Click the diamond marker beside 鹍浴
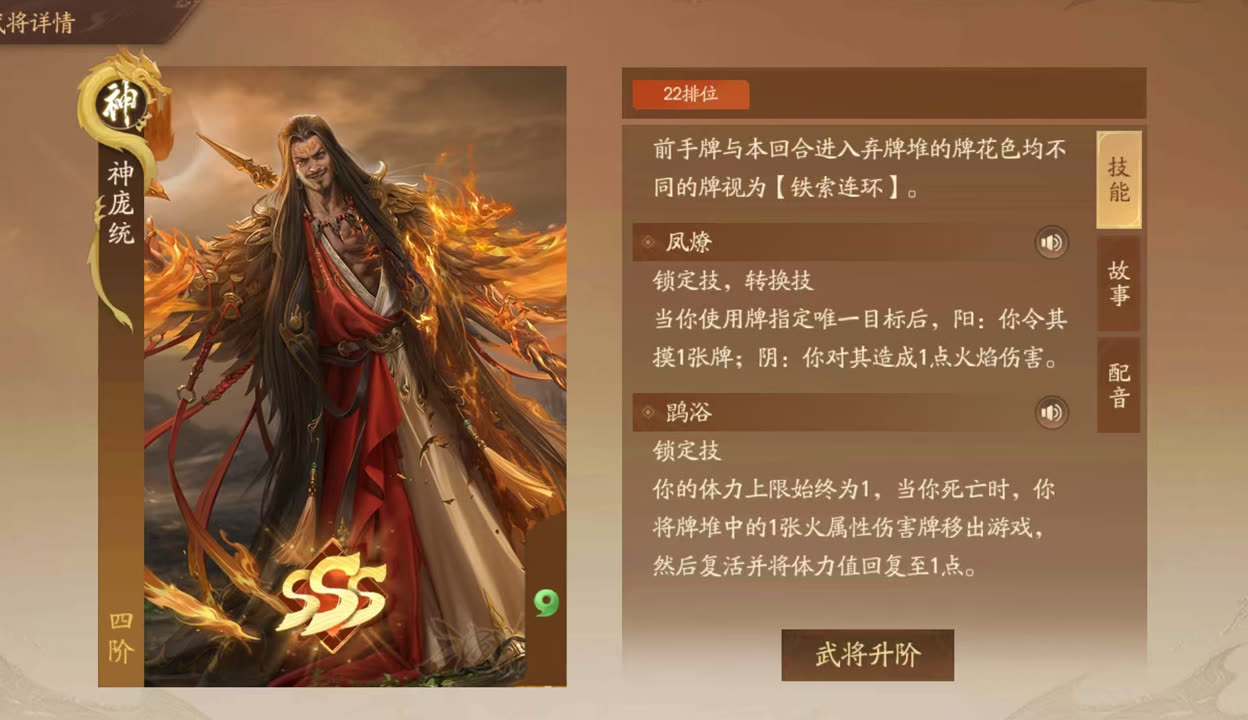The image size is (1248, 720). pos(648,413)
